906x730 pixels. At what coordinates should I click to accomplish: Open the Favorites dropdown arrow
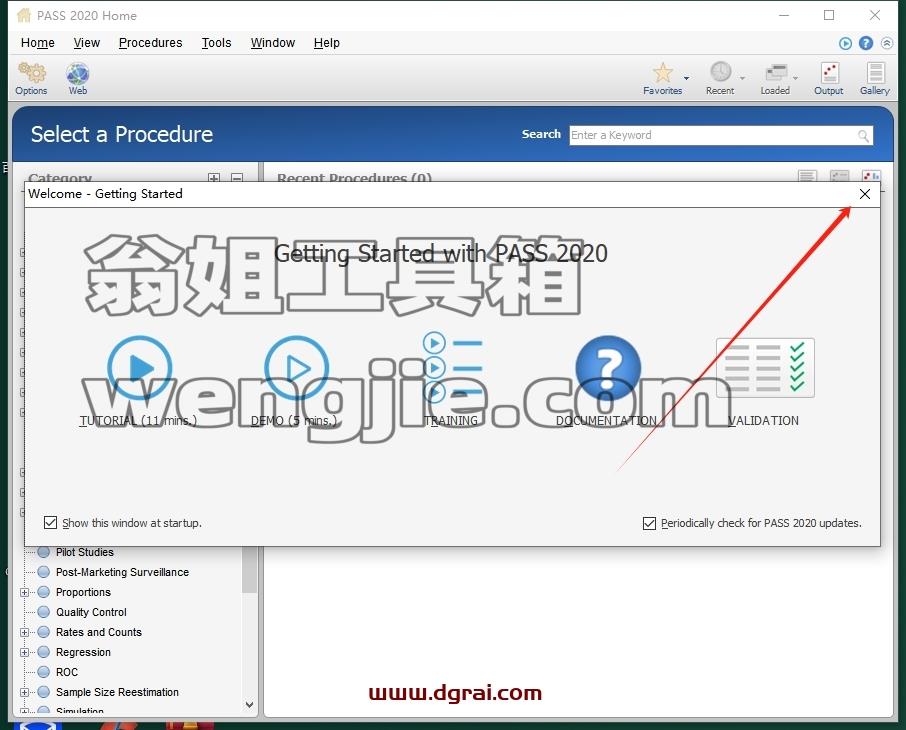click(686, 77)
